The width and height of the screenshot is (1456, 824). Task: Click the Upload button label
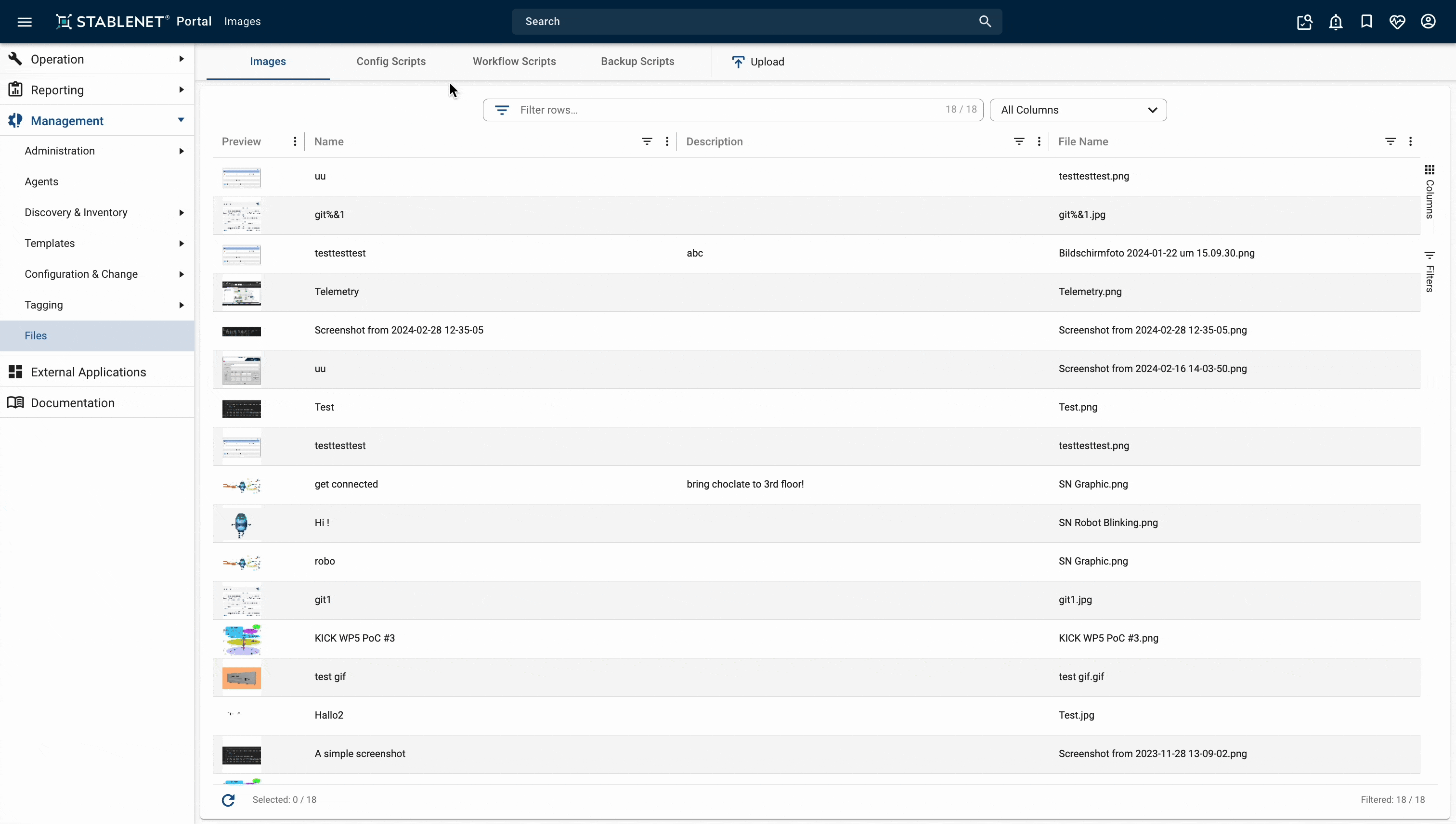tap(767, 62)
